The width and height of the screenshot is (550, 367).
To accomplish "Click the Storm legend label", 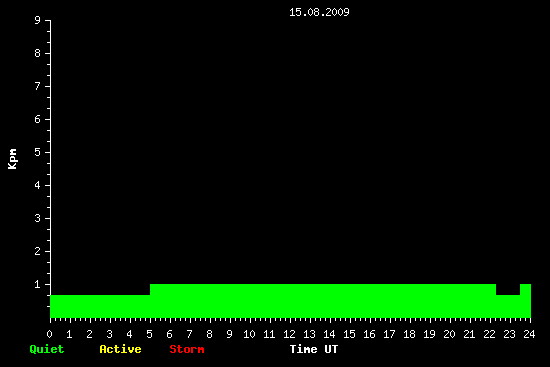I will pyautogui.click(x=187, y=349).
